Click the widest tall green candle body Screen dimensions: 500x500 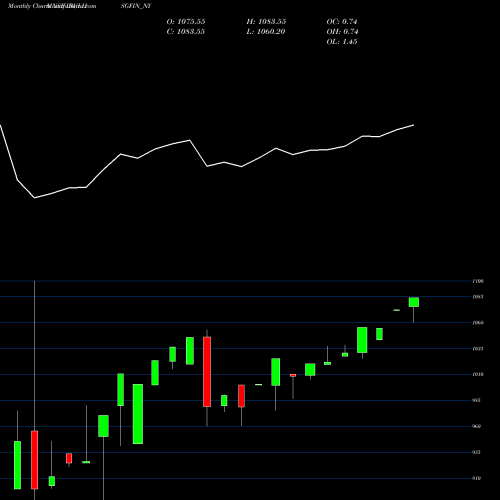[x=138, y=414]
